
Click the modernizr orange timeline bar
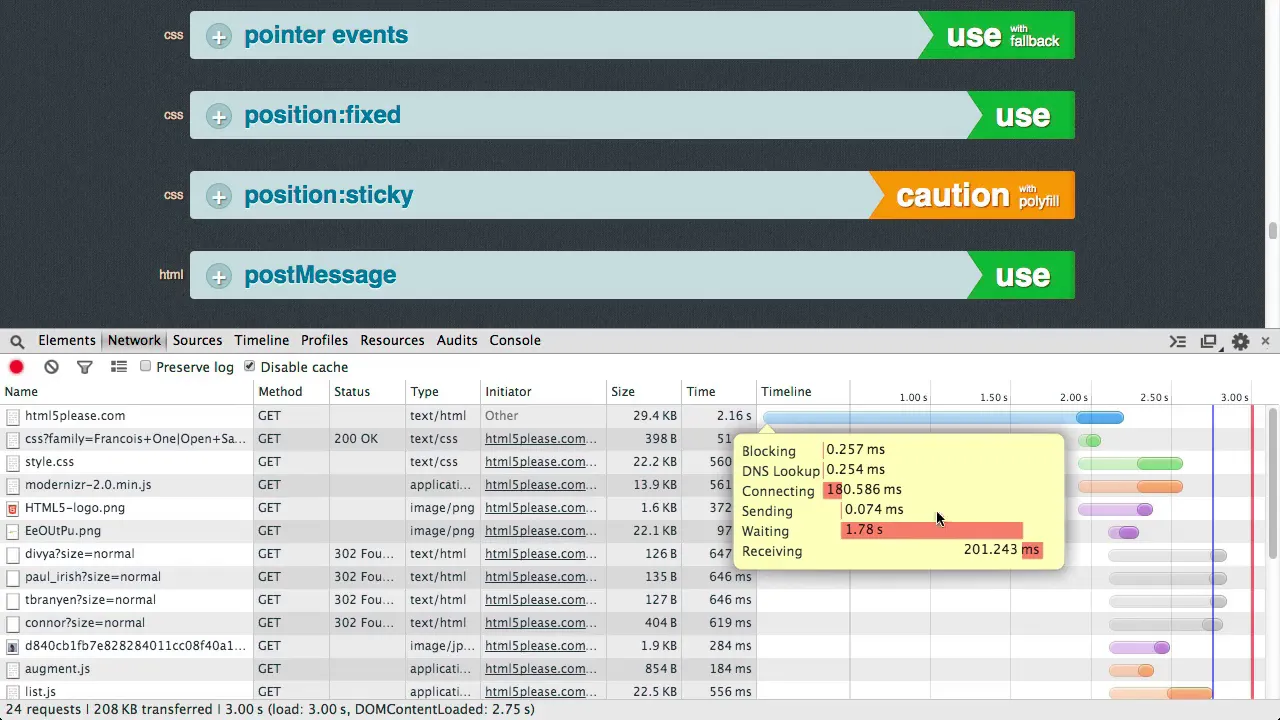pos(1130,487)
